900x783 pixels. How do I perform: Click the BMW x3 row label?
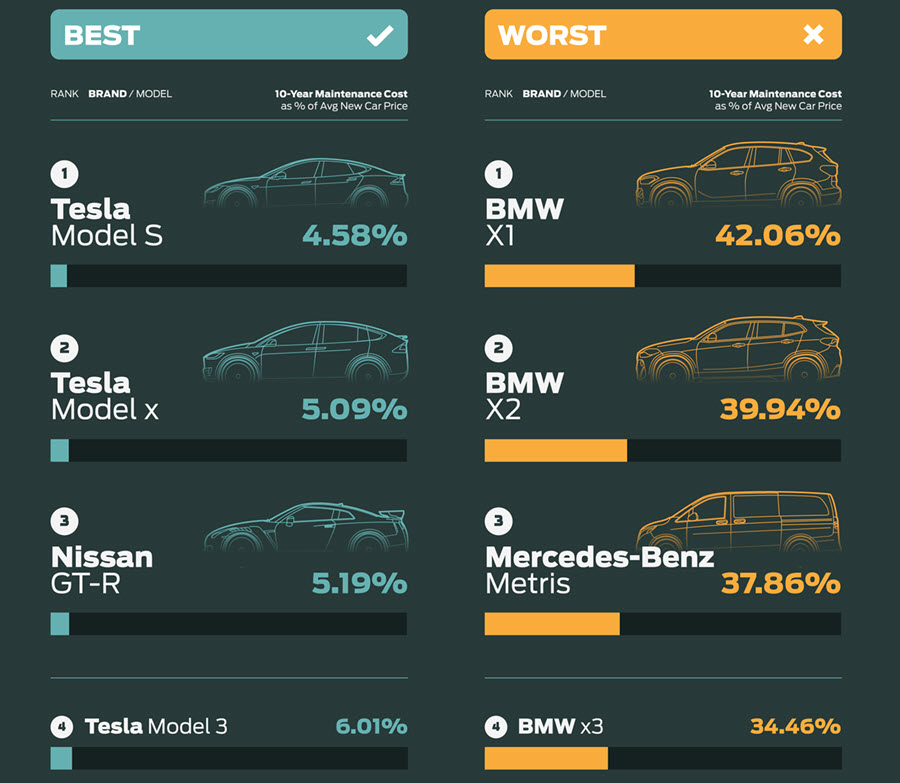(560, 727)
